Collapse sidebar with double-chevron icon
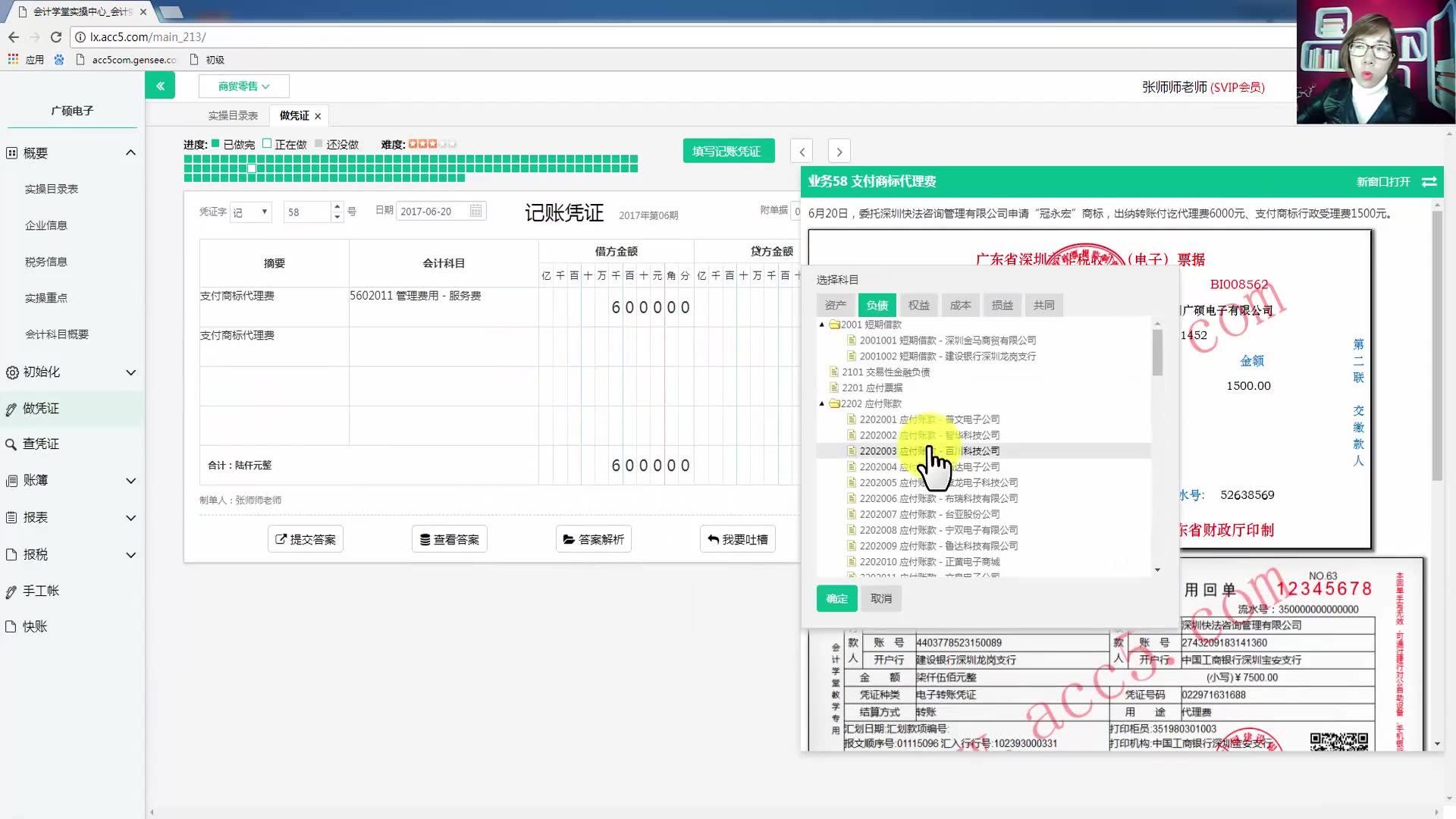1456x819 pixels. [160, 86]
